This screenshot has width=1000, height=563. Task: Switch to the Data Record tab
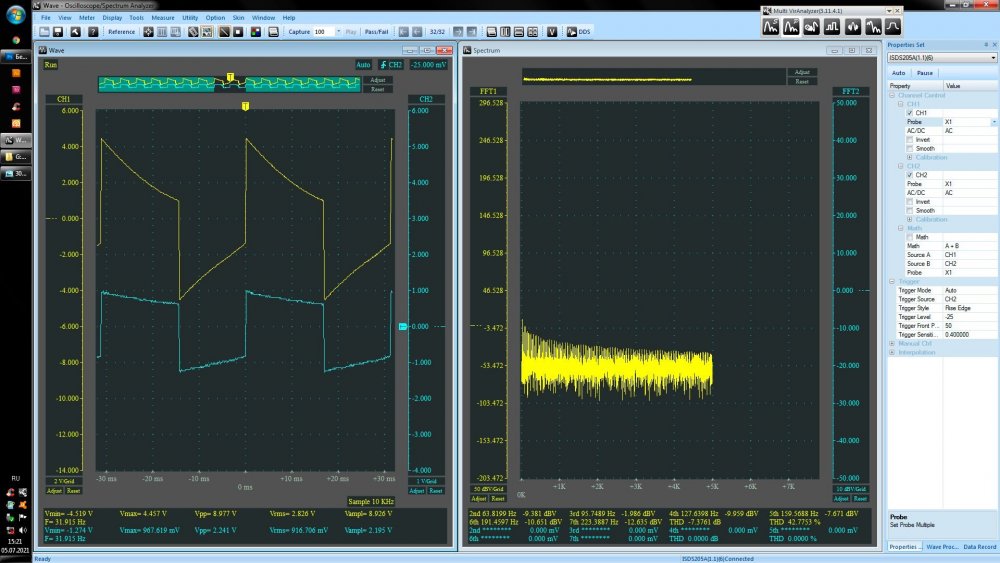[x=980, y=547]
